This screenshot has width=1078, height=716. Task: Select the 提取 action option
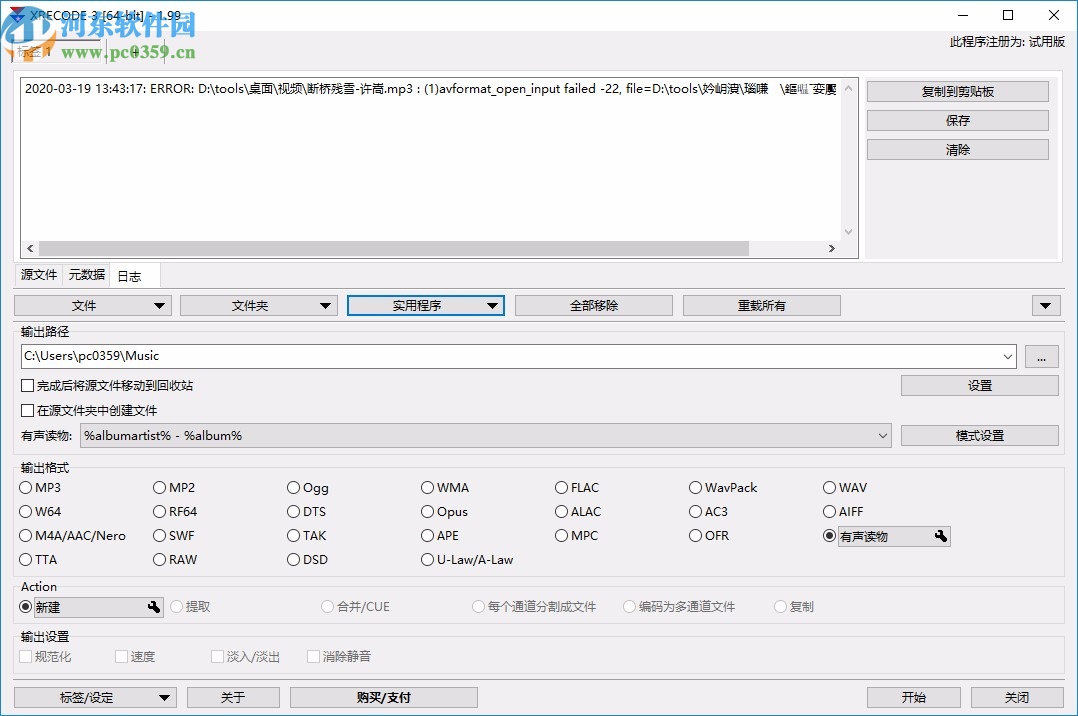[176, 607]
